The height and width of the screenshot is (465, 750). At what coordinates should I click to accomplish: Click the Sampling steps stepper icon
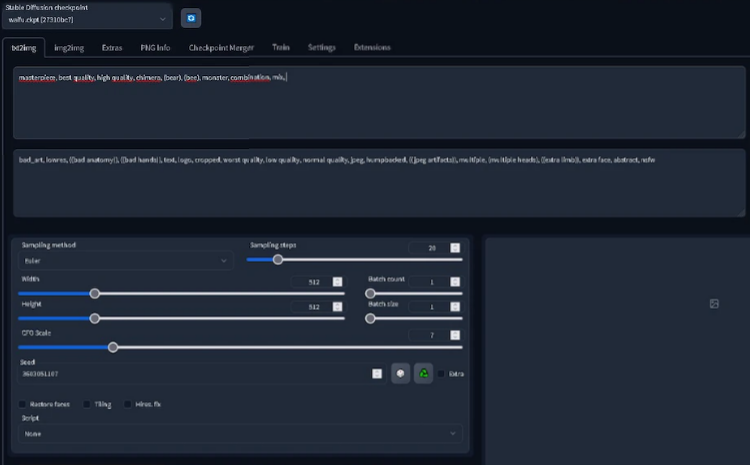coord(455,248)
